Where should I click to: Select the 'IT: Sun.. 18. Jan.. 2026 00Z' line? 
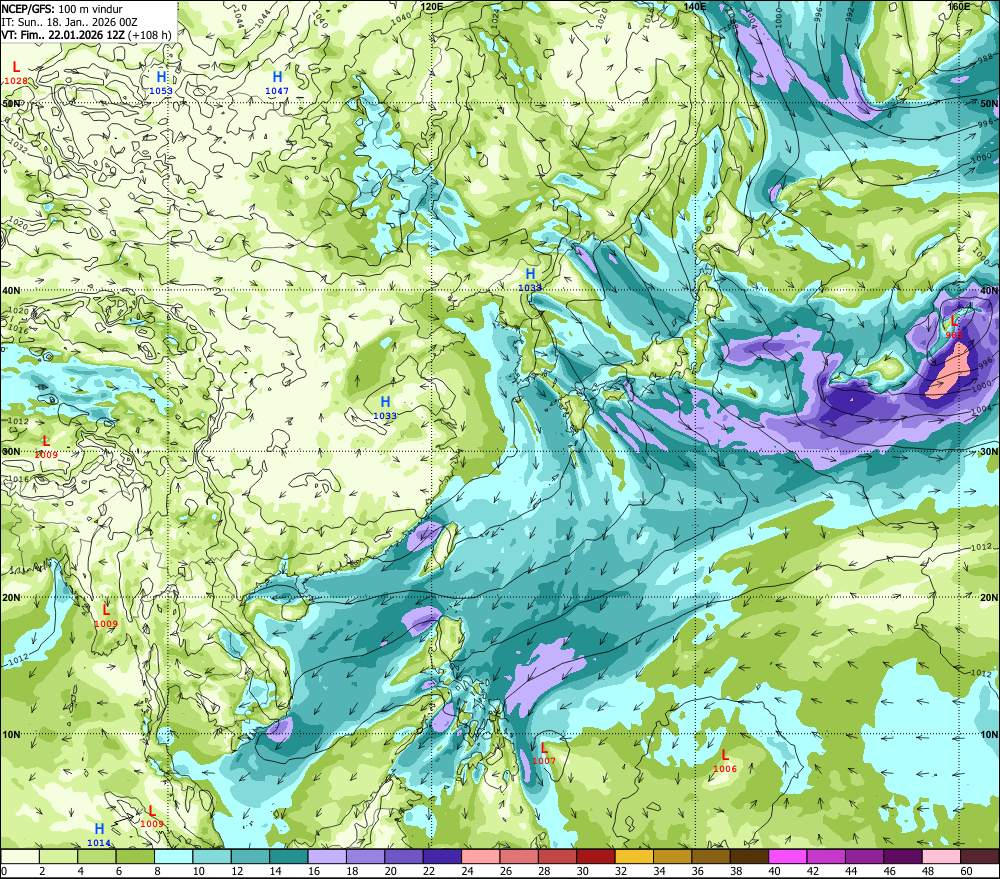[x=69, y=22]
